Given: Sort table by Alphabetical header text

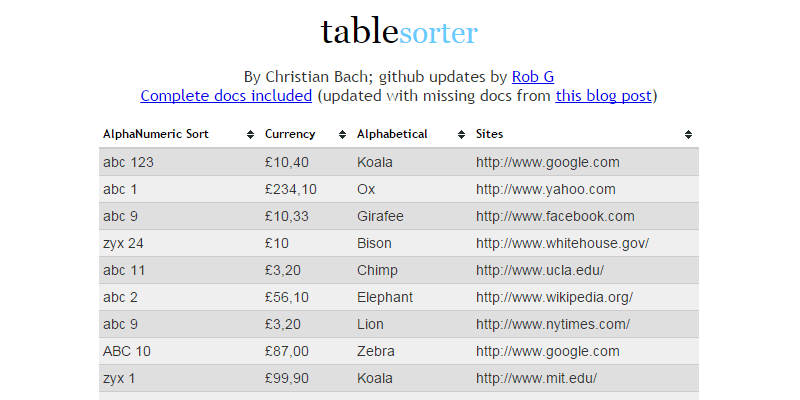Looking at the screenshot, I should [392, 134].
